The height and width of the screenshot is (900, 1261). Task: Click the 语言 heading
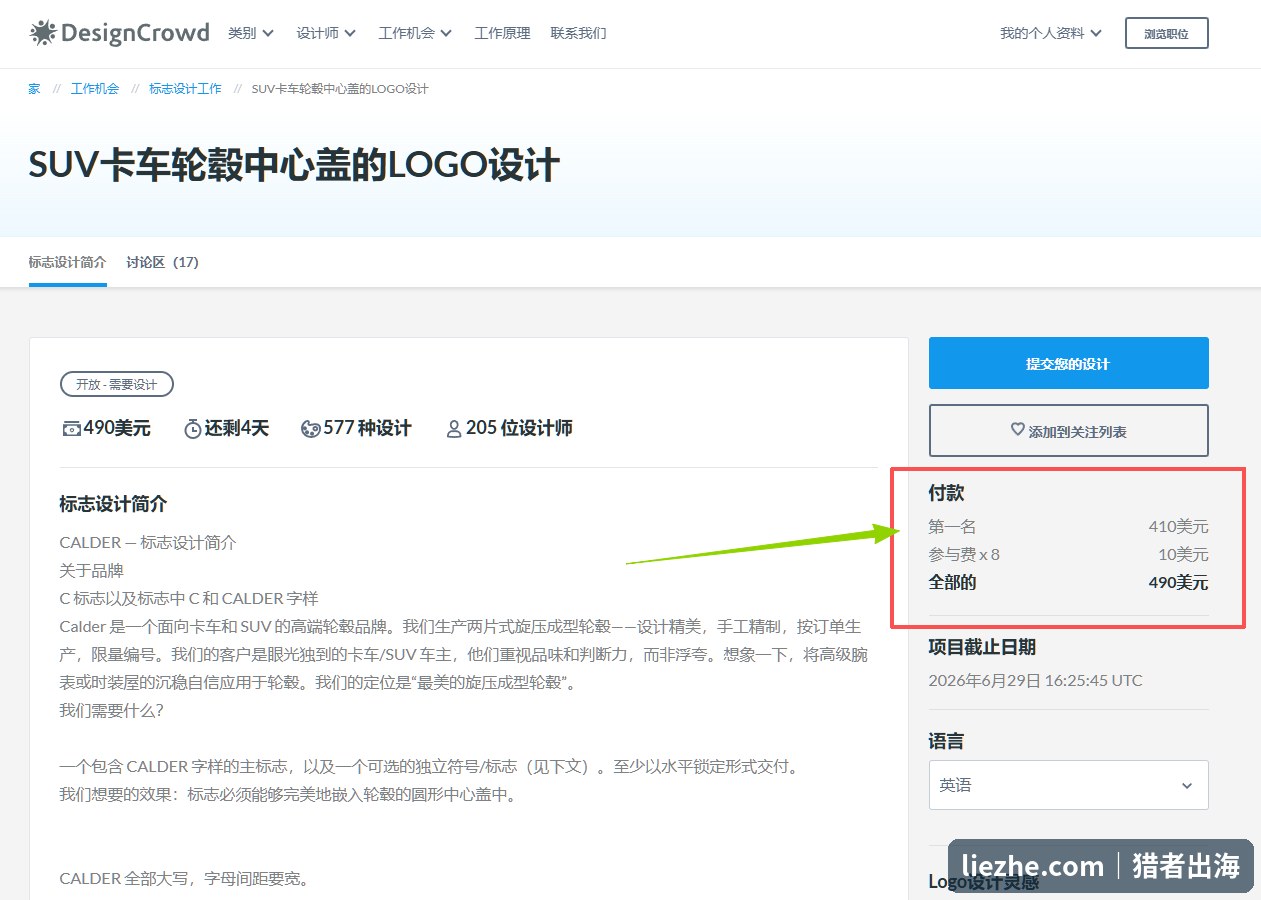[946, 741]
